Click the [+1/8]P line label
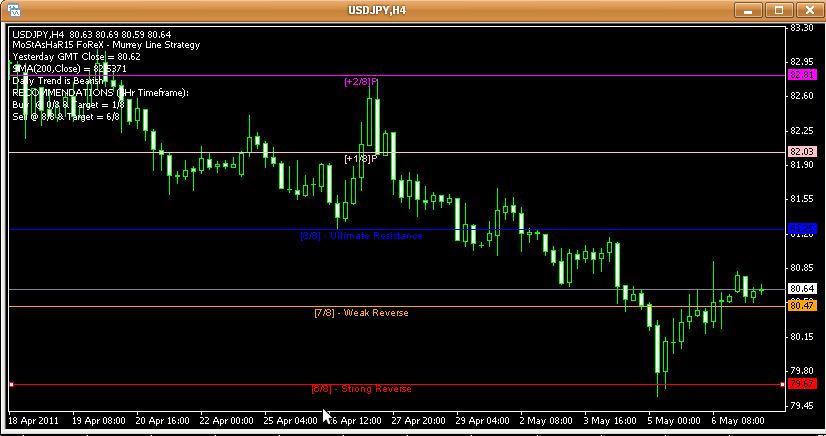 361,158
